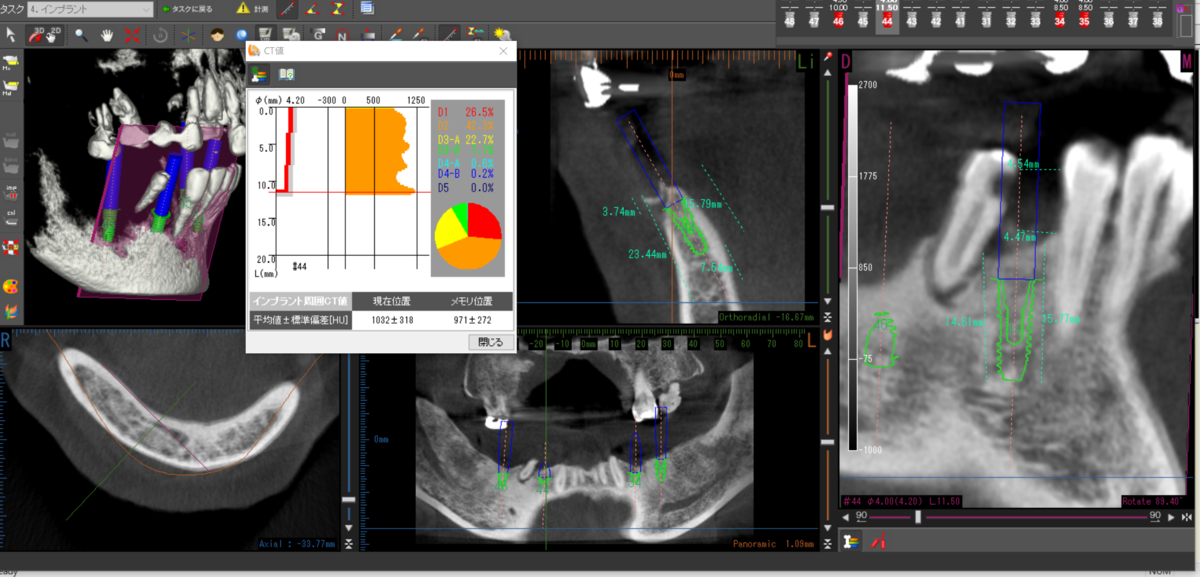Click the colored 3D axis icon
This screenshot has height=577, width=1200.
coord(186,34)
